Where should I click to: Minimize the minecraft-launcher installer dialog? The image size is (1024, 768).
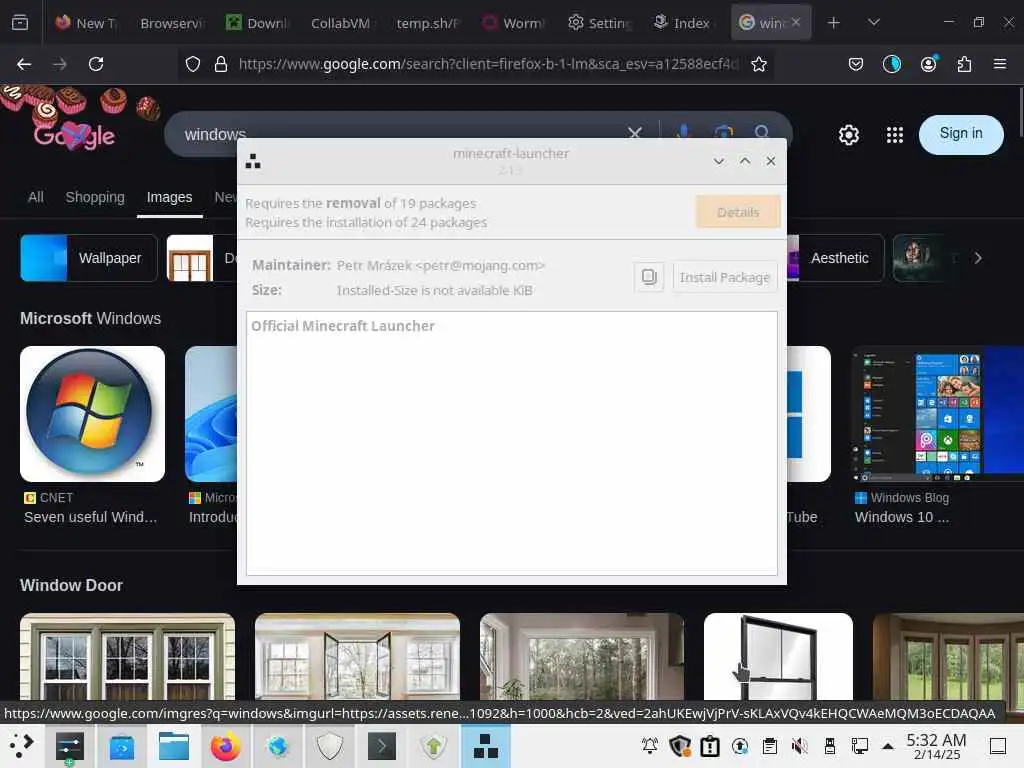(x=718, y=161)
